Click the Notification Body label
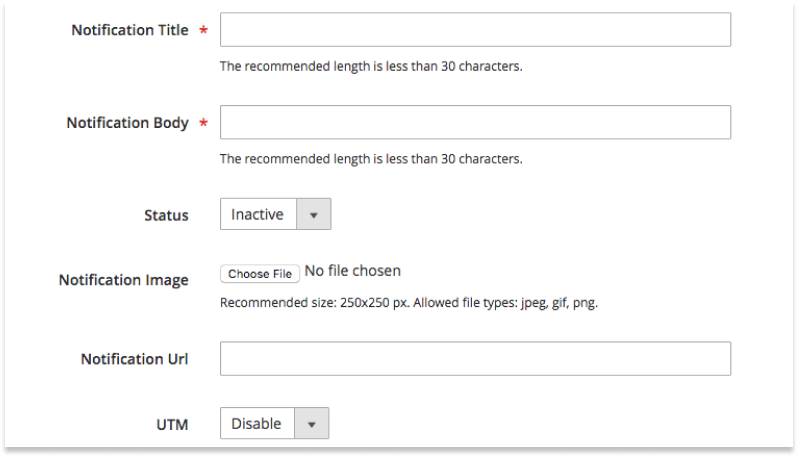The image size is (798, 457). point(127,123)
